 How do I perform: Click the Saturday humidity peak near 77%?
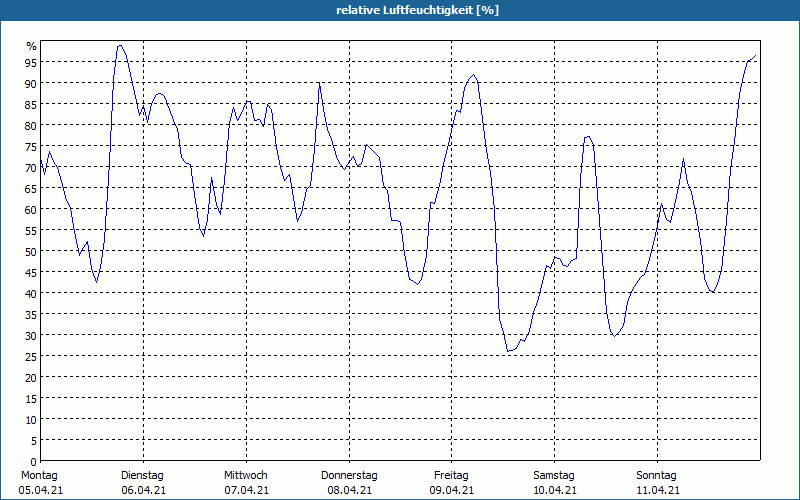click(588, 137)
